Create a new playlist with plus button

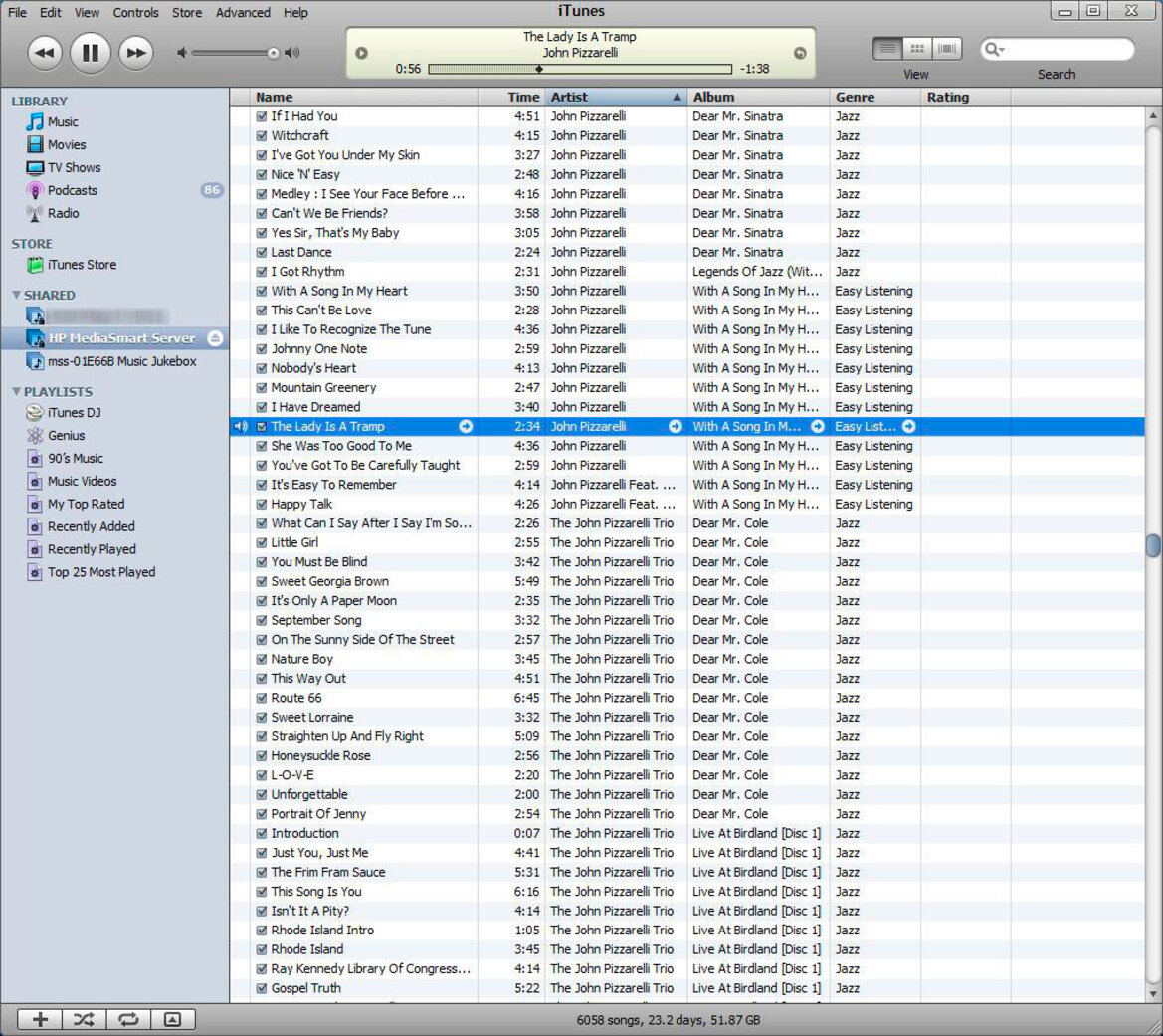coord(40,1020)
